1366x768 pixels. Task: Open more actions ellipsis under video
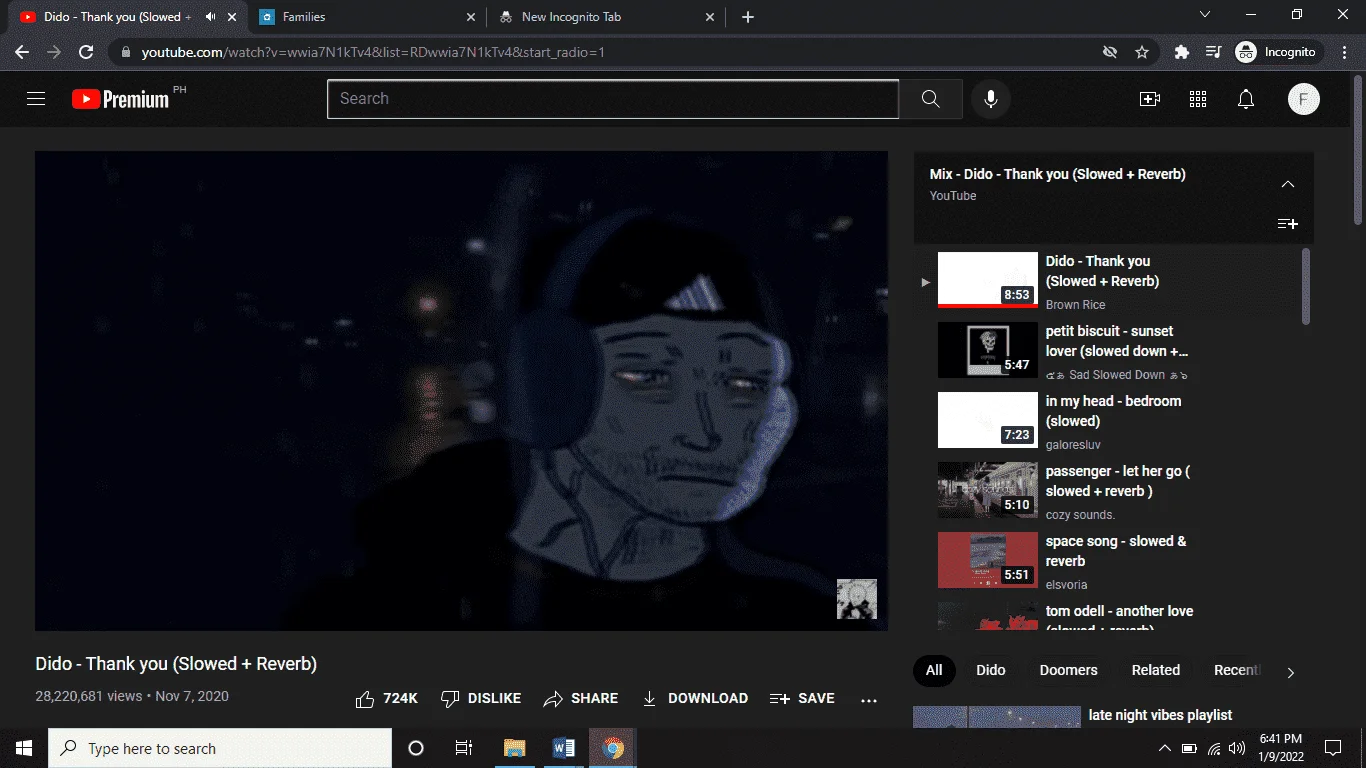point(869,700)
